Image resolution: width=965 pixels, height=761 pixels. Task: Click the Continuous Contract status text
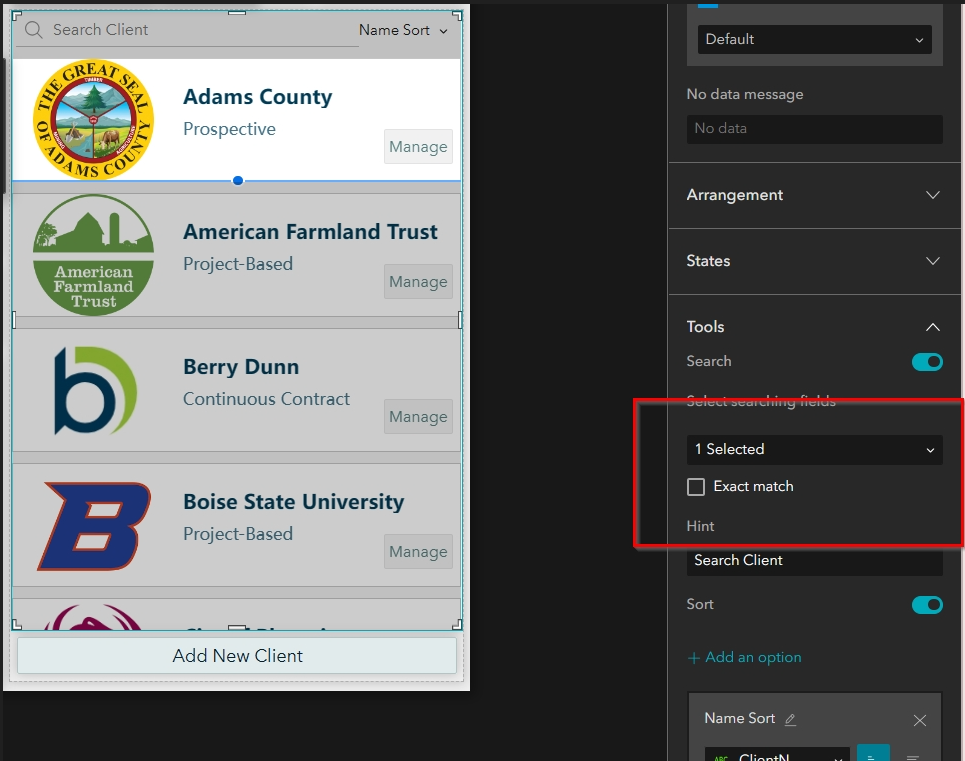coord(266,399)
